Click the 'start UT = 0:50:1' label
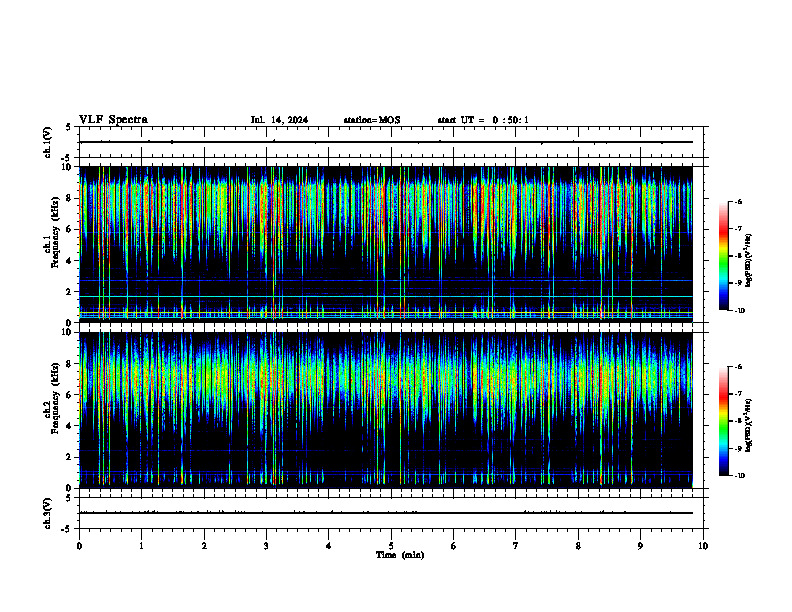This screenshot has height=612, width=792. tap(483, 120)
